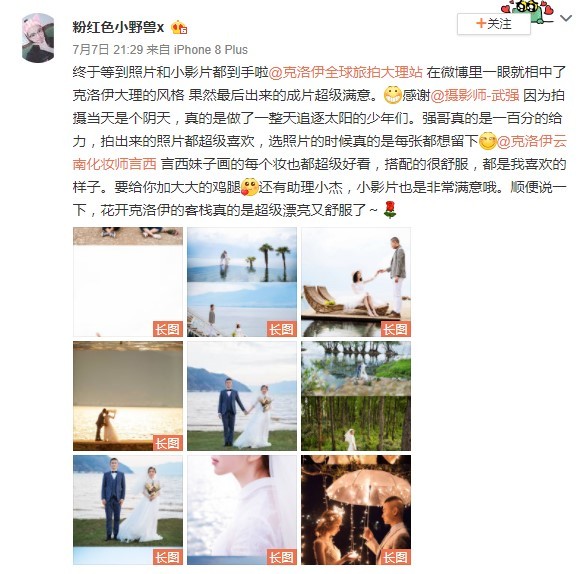This screenshot has width=587, height=574.
Task: Click the 7月7日 21:29 timestamp link
Action: click(x=108, y=50)
